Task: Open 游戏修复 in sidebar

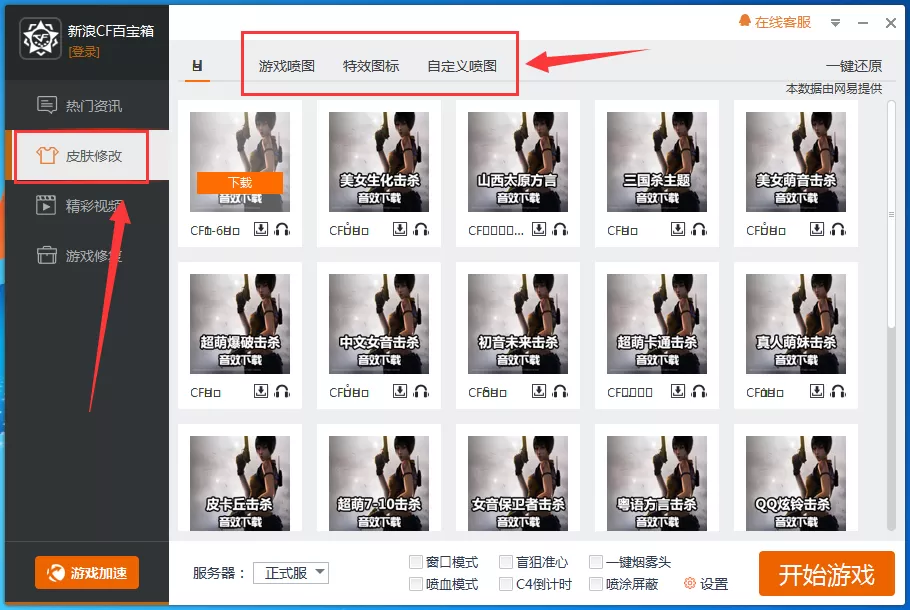Action: (x=87, y=255)
